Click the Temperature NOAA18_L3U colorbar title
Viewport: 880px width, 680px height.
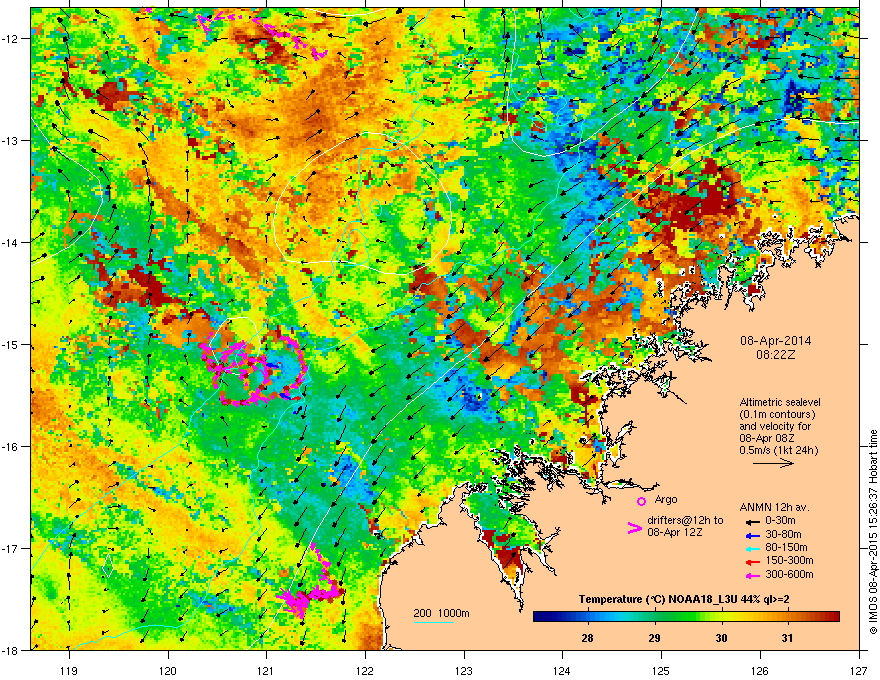pos(684,599)
